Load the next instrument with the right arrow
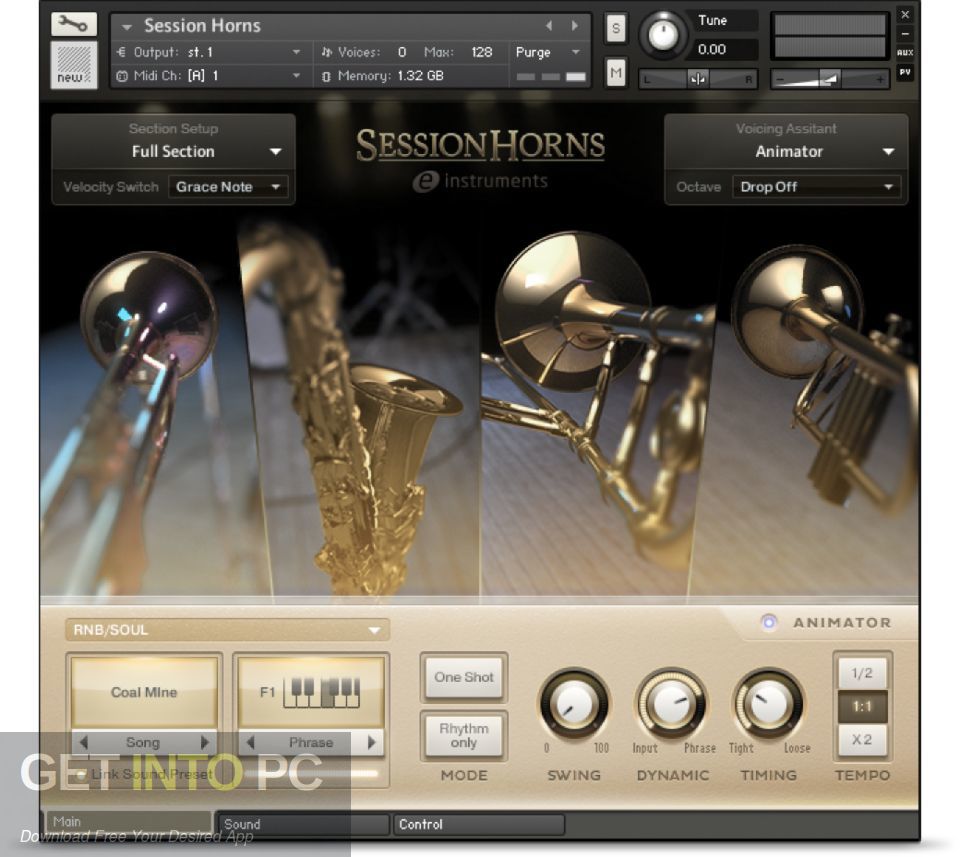This screenshot has height=857, width=960. [x=574, y=26]
